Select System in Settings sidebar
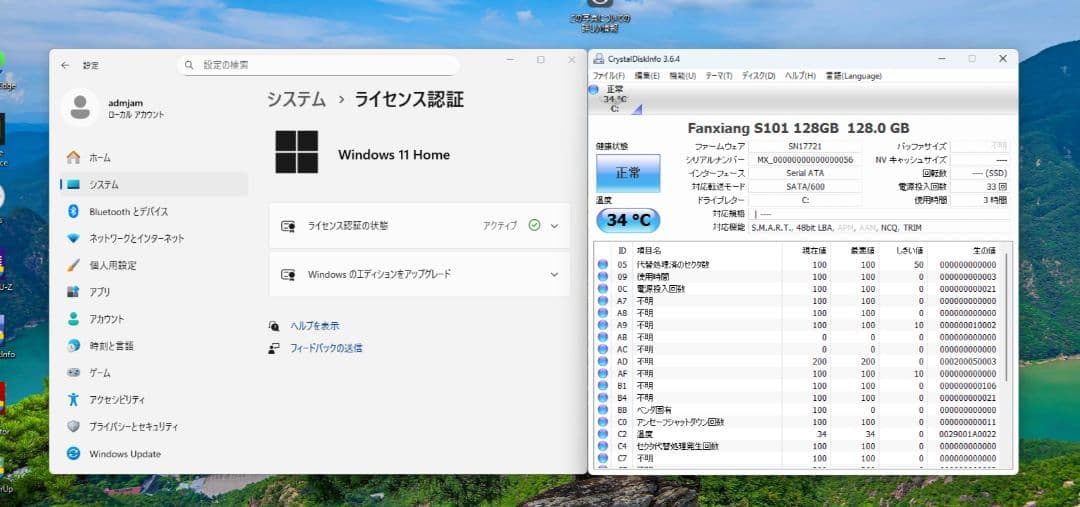Image resolution: width=1080 pixels, height=507 pixels. click(x=153, y=185)
